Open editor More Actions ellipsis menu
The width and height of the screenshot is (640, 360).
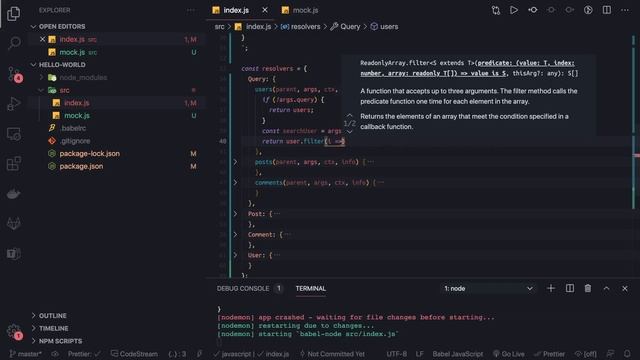pyautogui.click(x=625, y=10)
